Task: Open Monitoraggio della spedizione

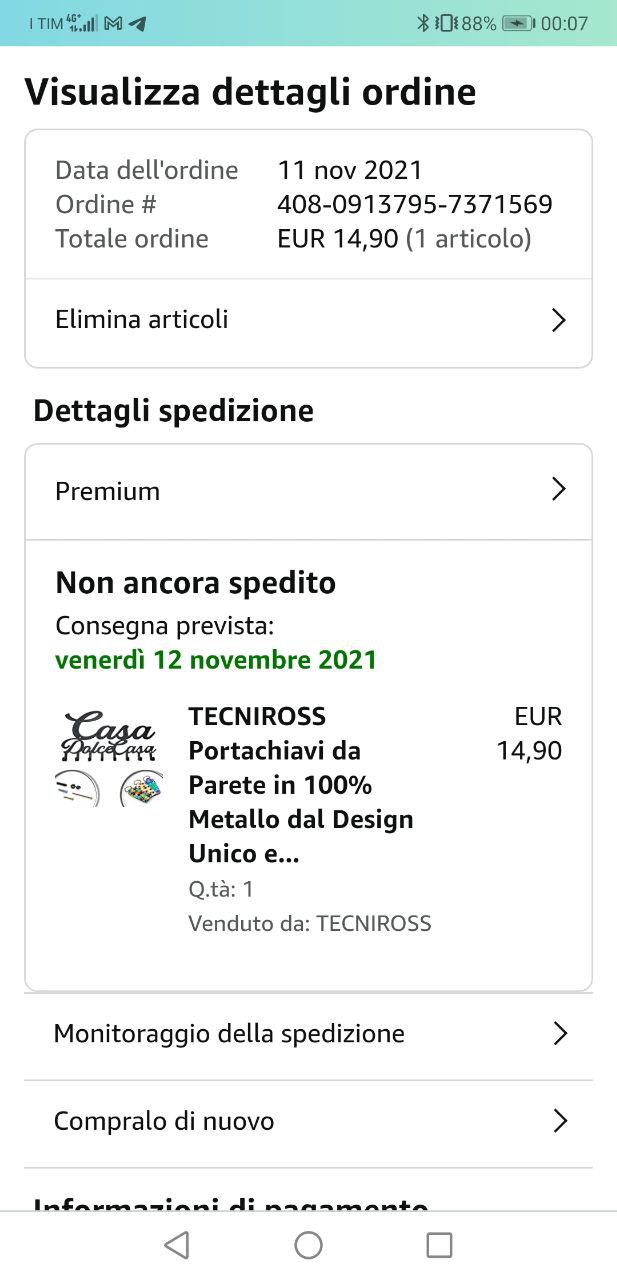Action: [x=308, y=1036]
